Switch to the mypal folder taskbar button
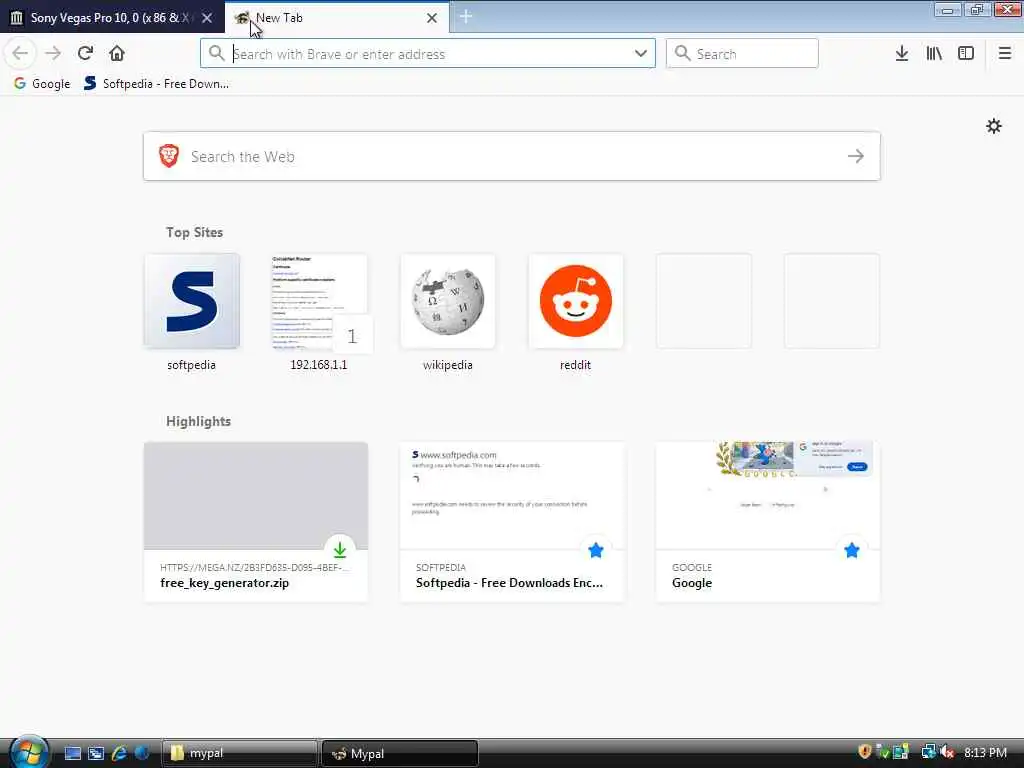 (238, 753)
